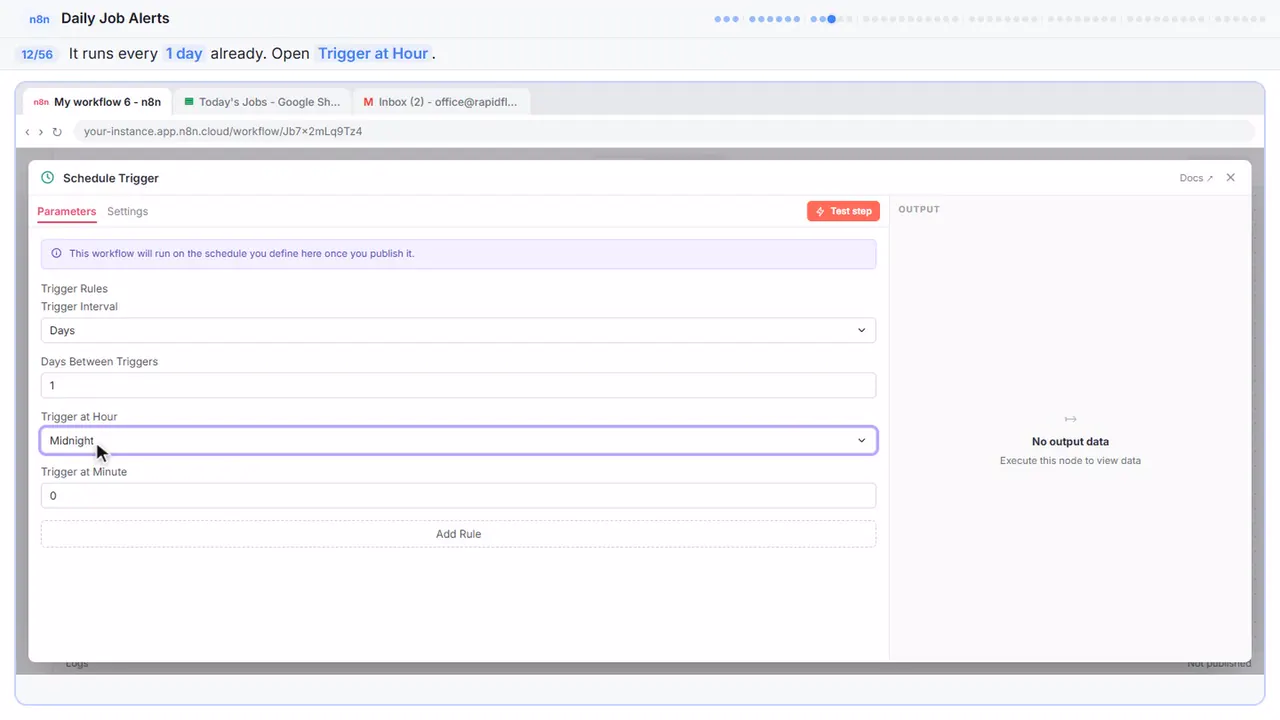Click the info icon in the schedule notice
The width and height of the screenshot is (1280, 720).
pyautogui.click(x=56, y=254)
